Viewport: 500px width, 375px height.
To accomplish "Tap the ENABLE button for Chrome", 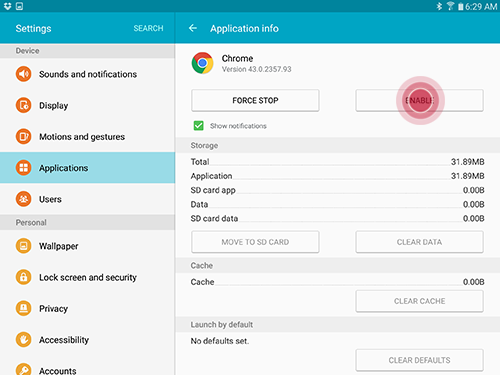I will coord(419,100).
